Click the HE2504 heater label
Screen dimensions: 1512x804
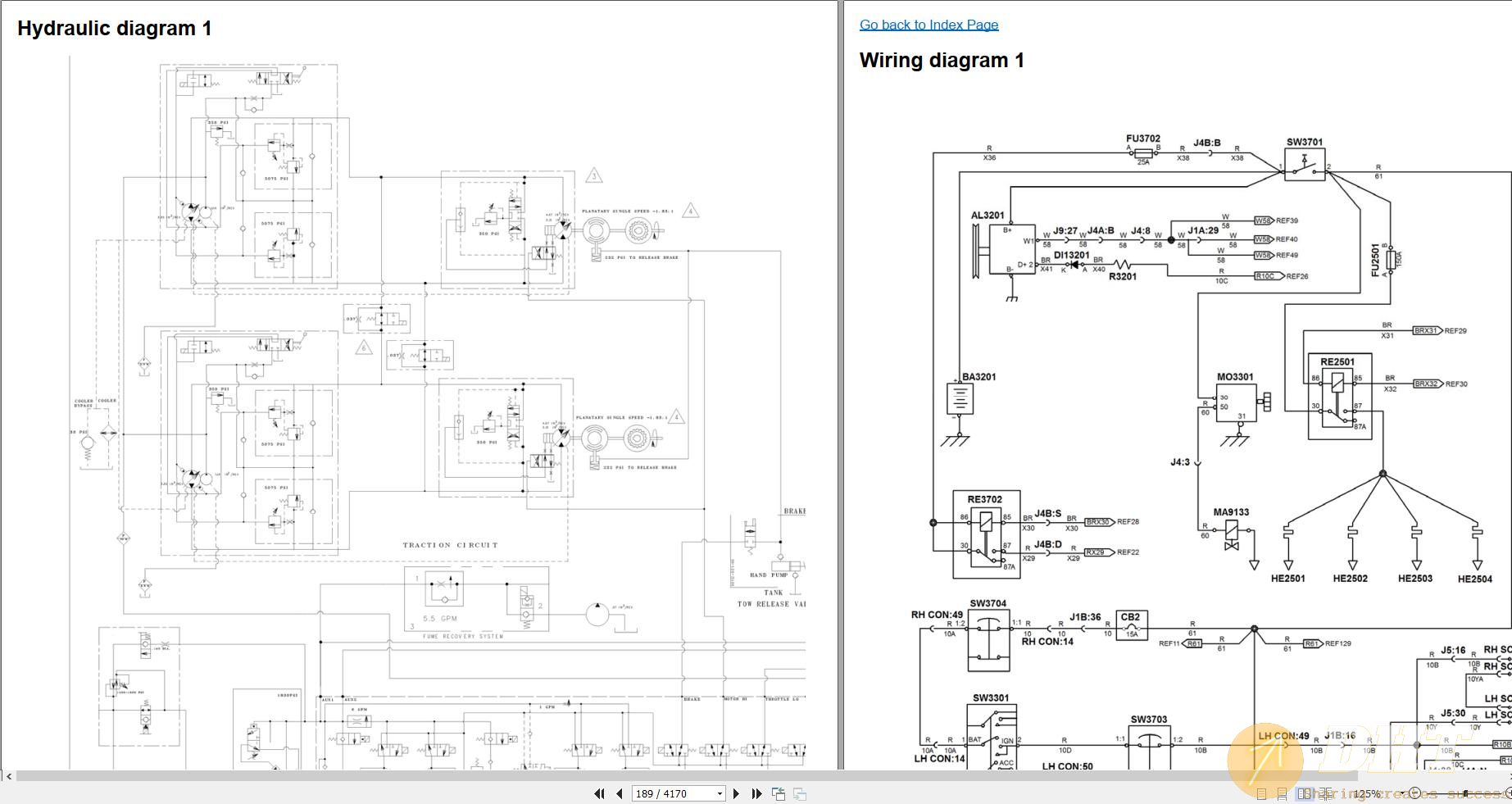1475,579
